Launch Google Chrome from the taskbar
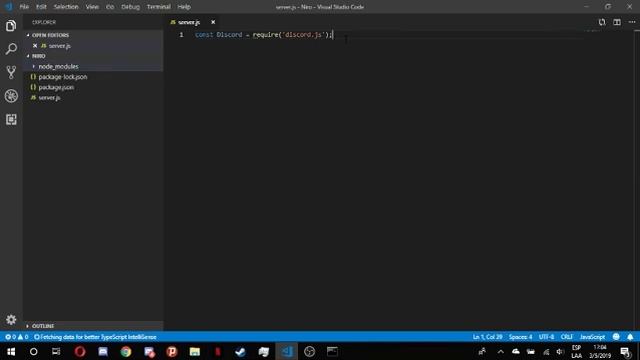Viewport: 640px width, 360px height. (126, 351)
